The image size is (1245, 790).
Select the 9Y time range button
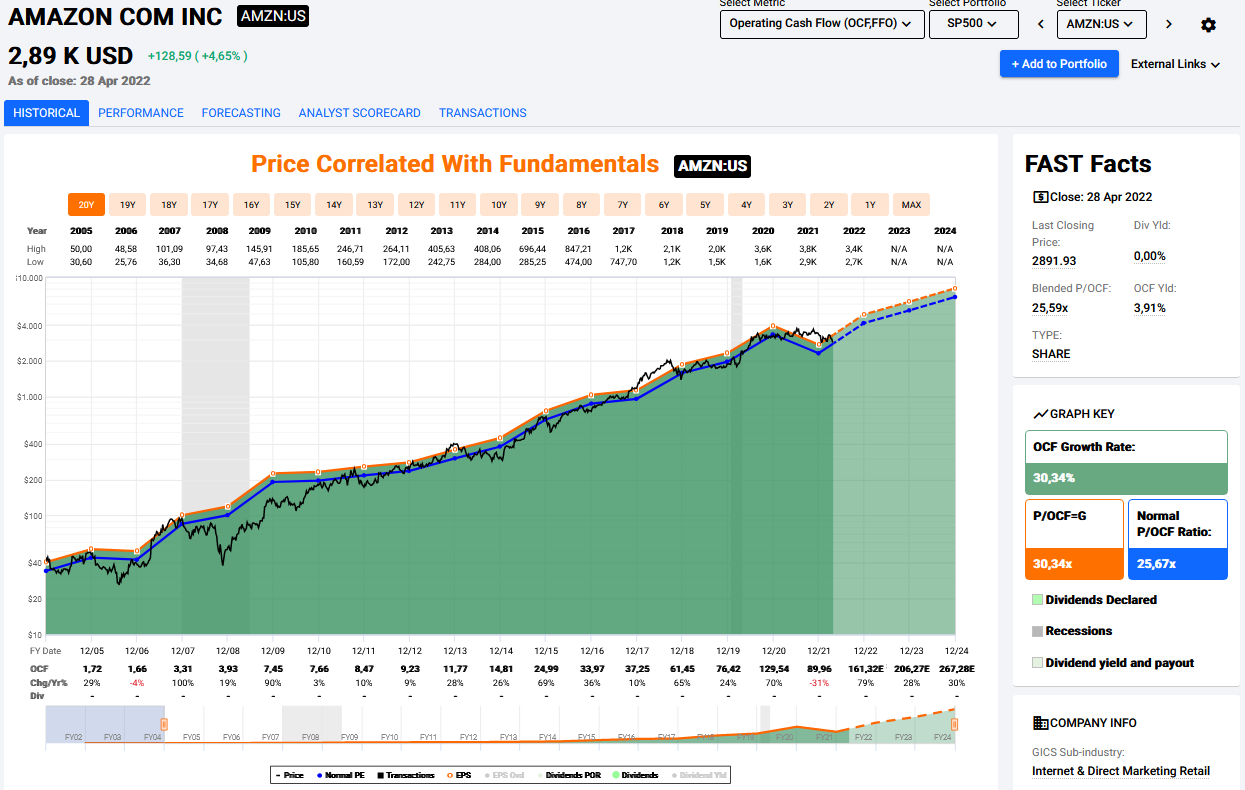(540, 205)
